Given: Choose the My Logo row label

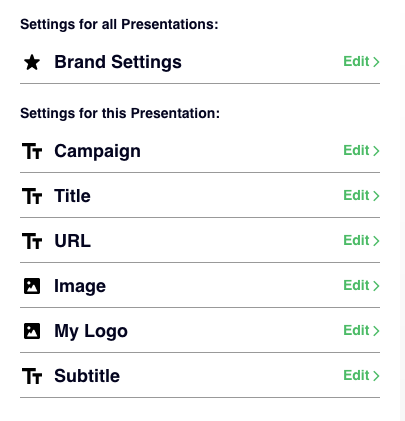Looking at the screenshot, I should [91, 332].
